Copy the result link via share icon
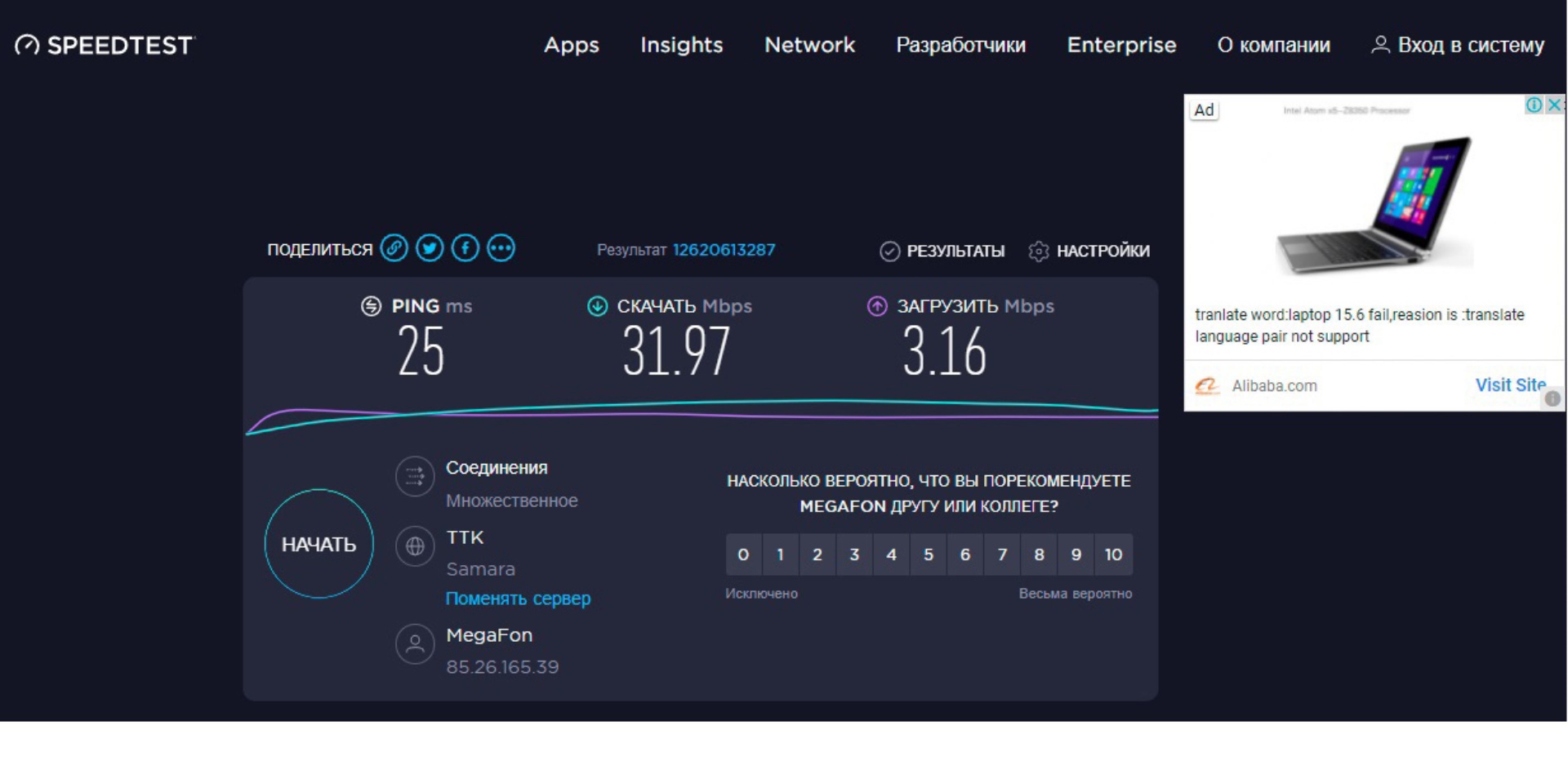 click(x=394, y=248)
